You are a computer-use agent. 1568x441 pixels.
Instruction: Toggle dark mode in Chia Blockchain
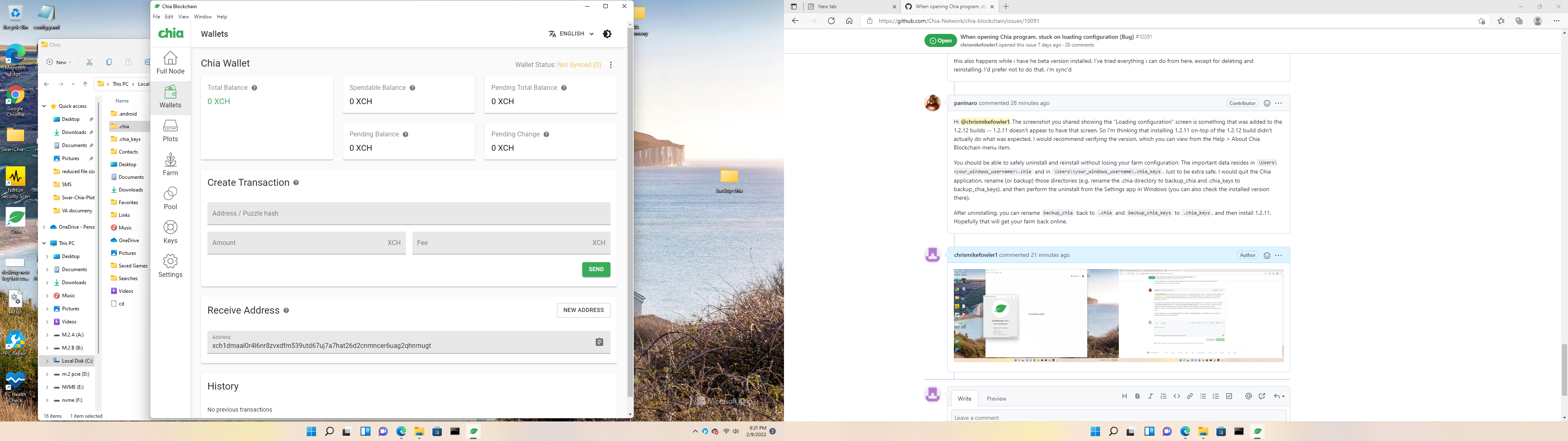[607, 33]
